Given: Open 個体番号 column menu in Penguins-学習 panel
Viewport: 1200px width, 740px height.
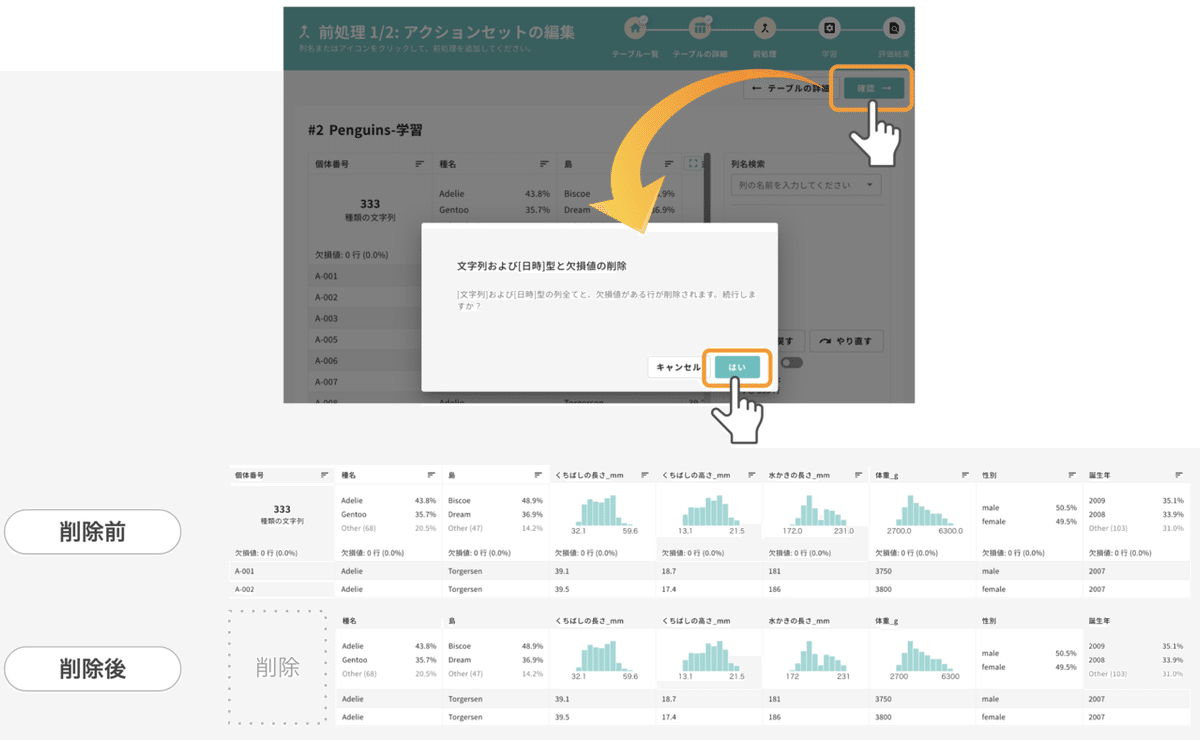Looking at the screenshot, I should (x=420, y=164).
